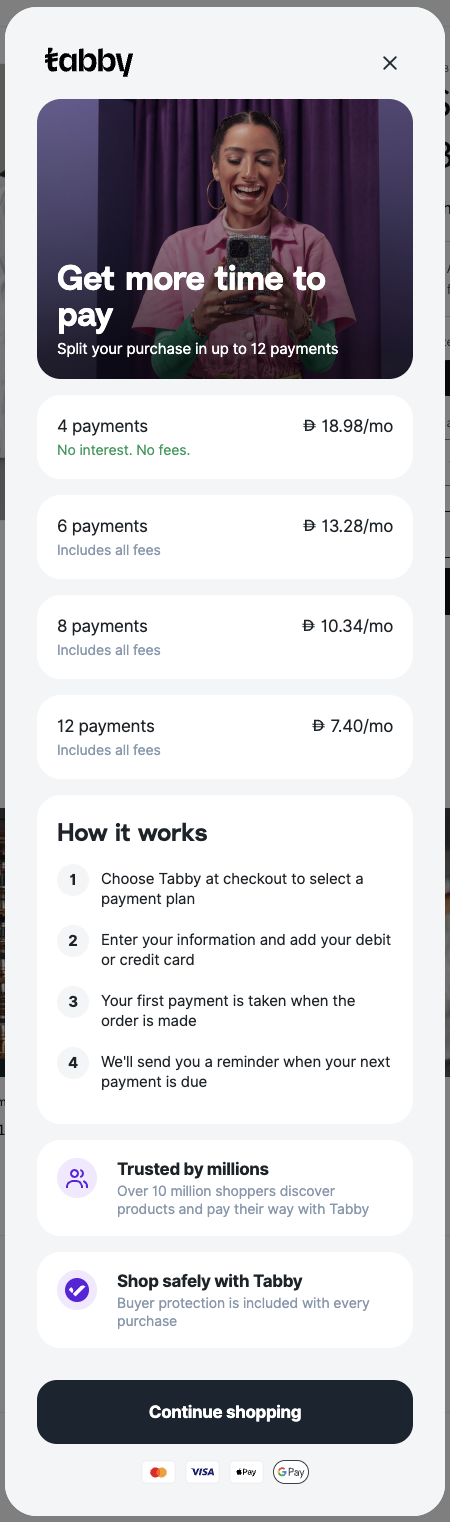Click the Tabby logo at the top
This screenshot has height=1522, width=450.
point(89,62)
